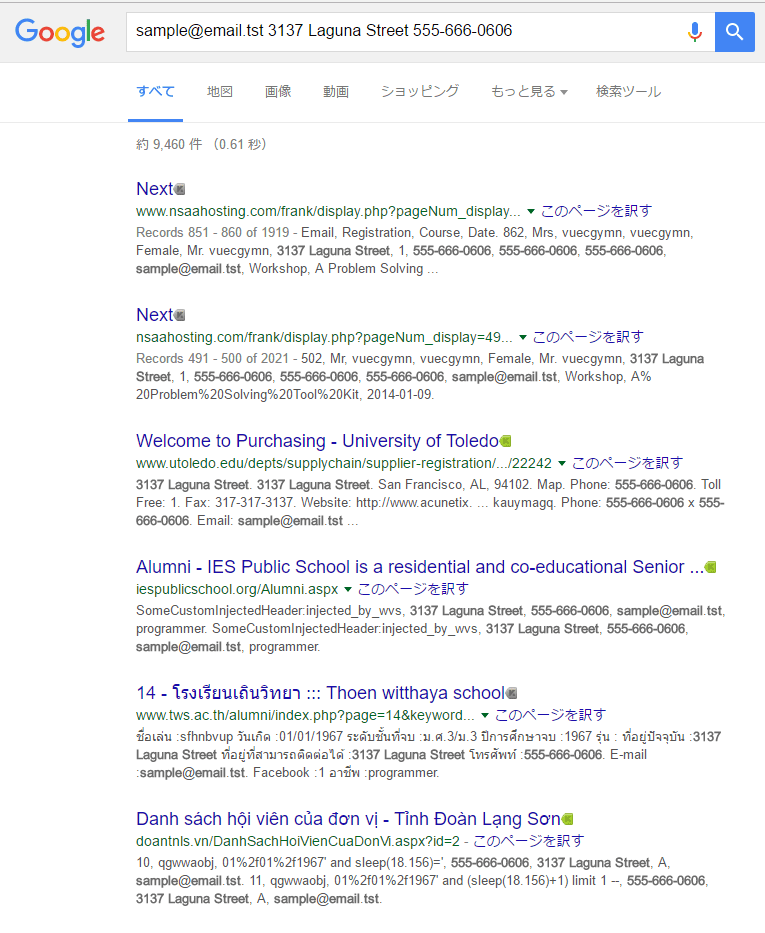Click gray badge icon beside first Next result
The width and height of the screenshot is (765, 933).
(x=180, y=189)
